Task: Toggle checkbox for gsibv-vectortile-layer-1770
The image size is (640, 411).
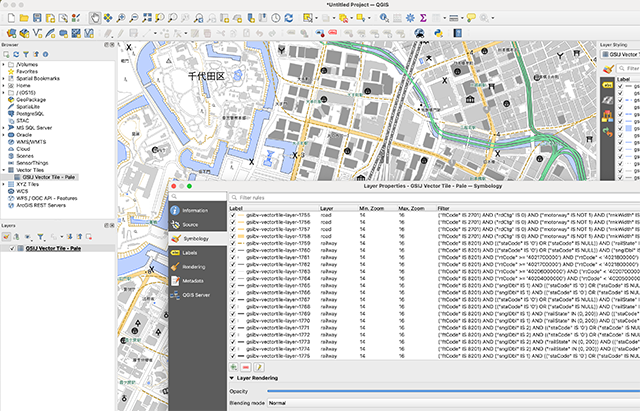Action: click(x=233, y=321)
